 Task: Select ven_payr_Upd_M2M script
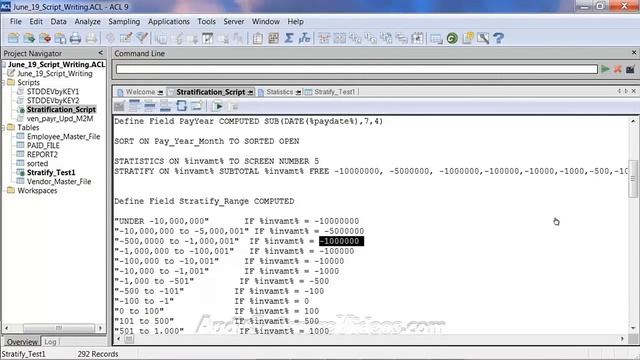click(60, 118)
